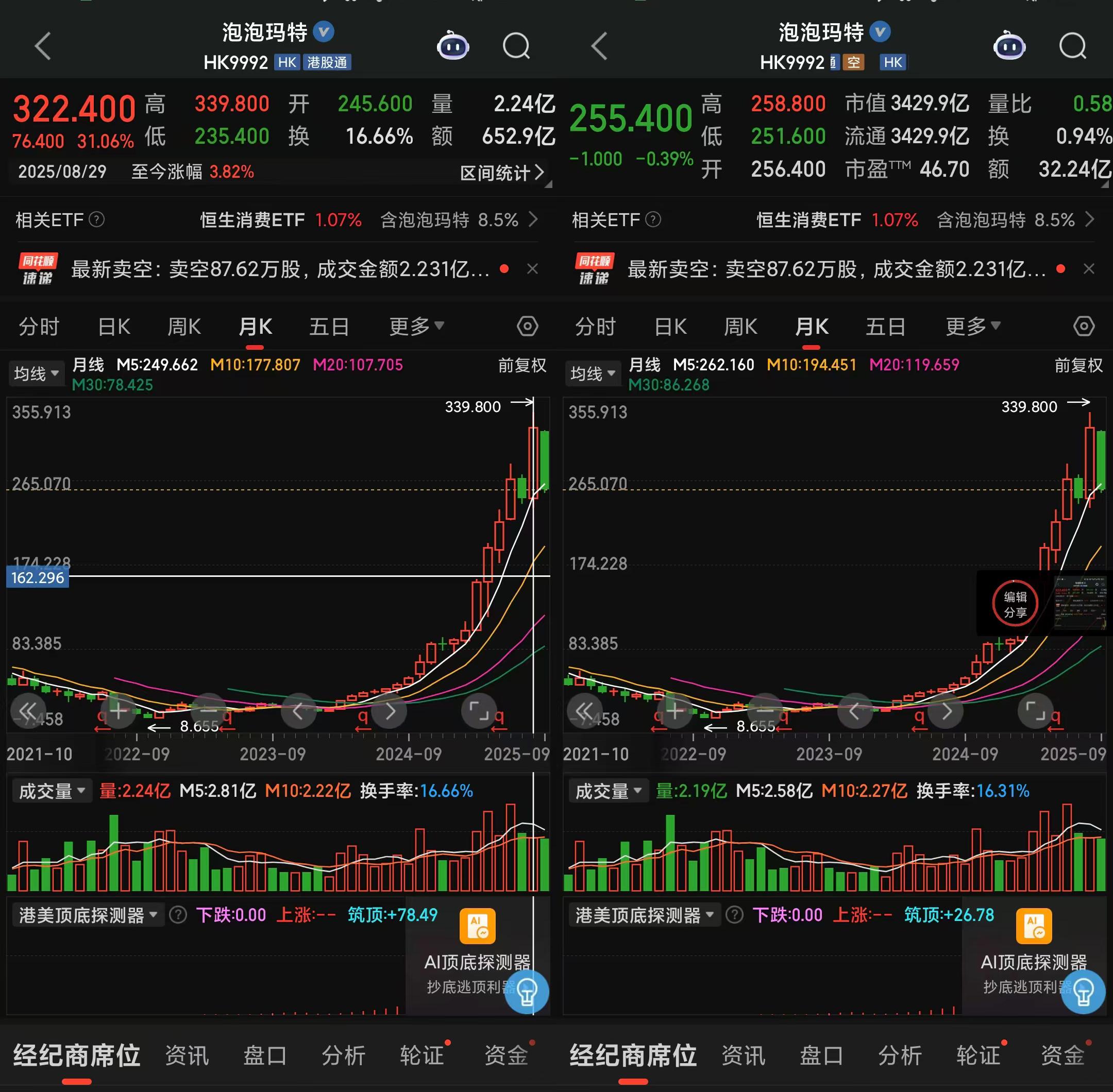Tap 资金 tab in right bottom bar
The width and height of the screenshot is (1113, 1092).
(x=1063, y=1055)
